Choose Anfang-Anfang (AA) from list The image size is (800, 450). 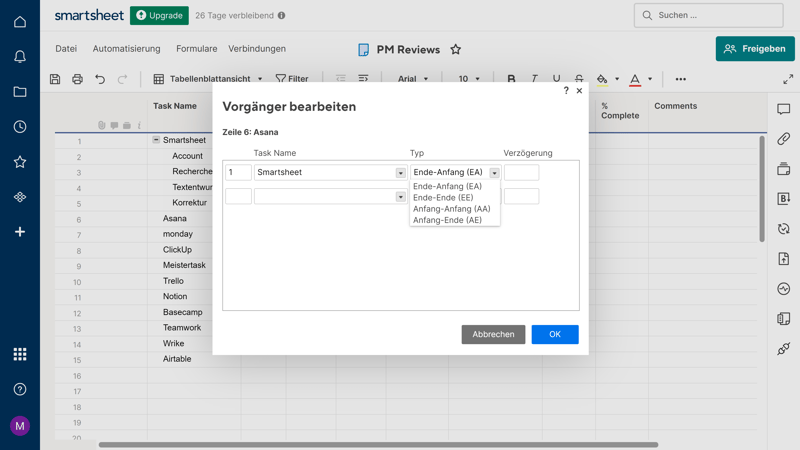451,209
